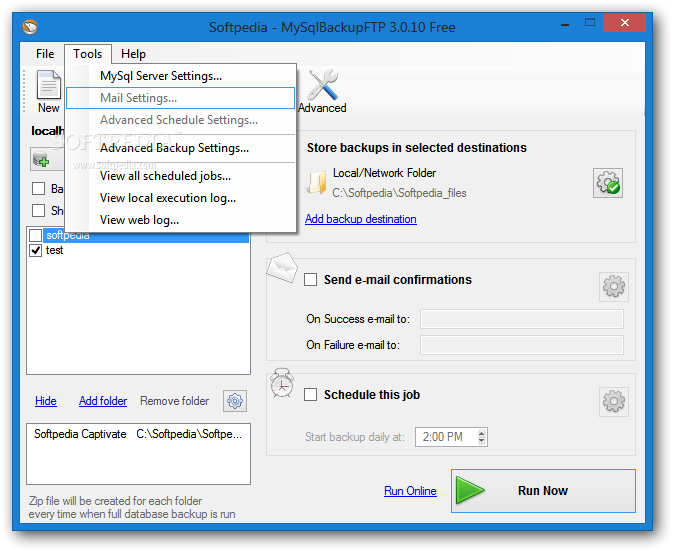Open the Help menu
Screen dimensions: 673x551
[x=133, y=54]
